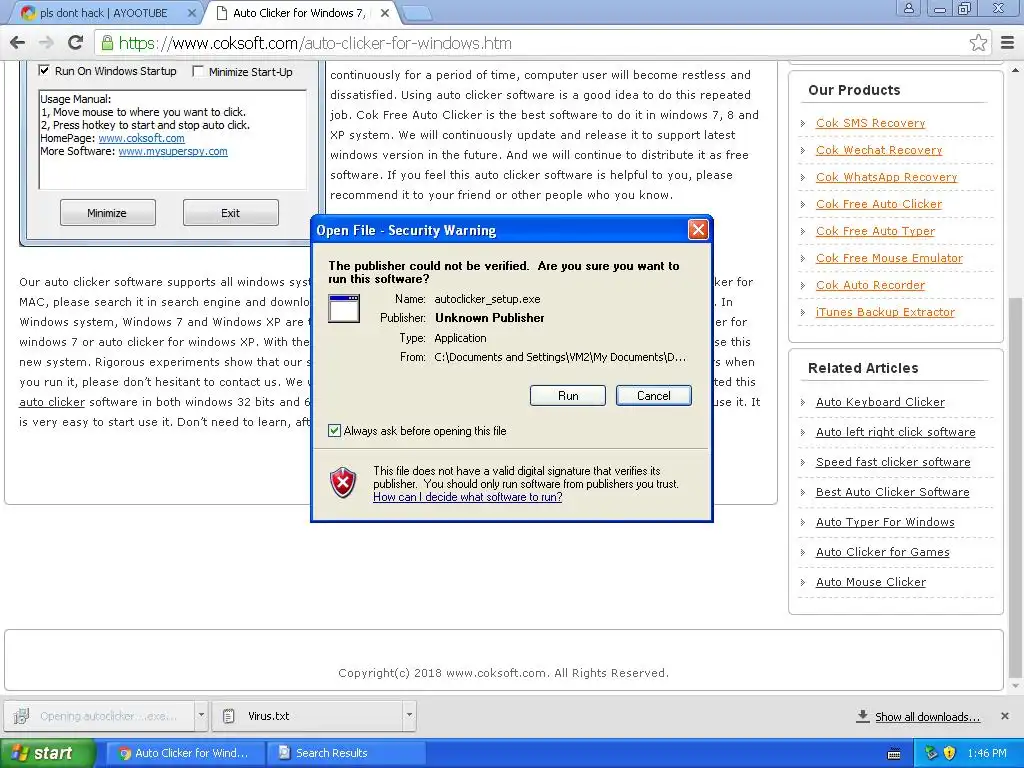Open 'How can I decide what software to run?' link
The height and width of the screenshot is (768, 1024).
pyautogui.click(x=468, y=497)
